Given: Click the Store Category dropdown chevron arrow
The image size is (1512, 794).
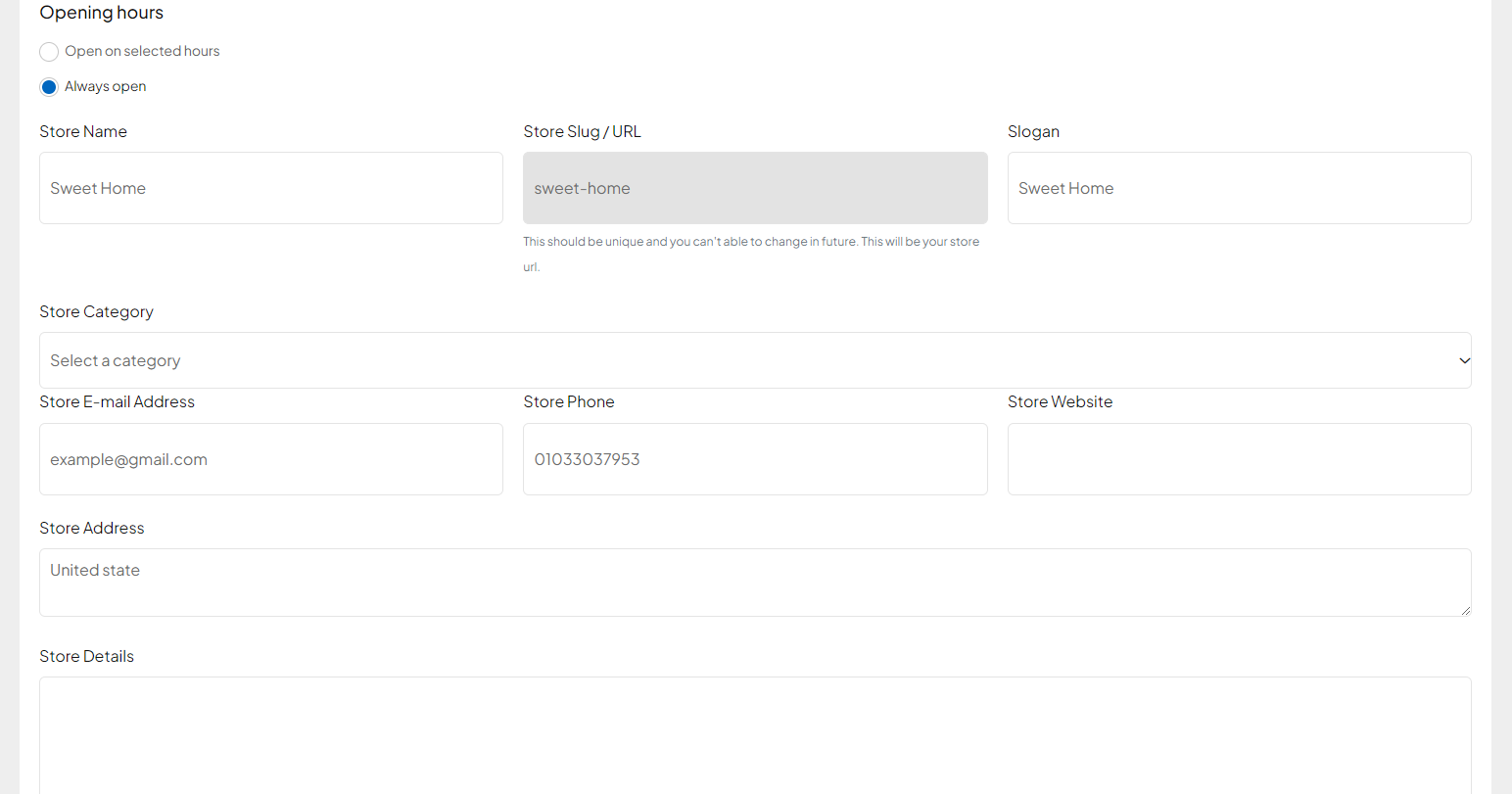Looking at the screenshot, I should [1464, 360].
